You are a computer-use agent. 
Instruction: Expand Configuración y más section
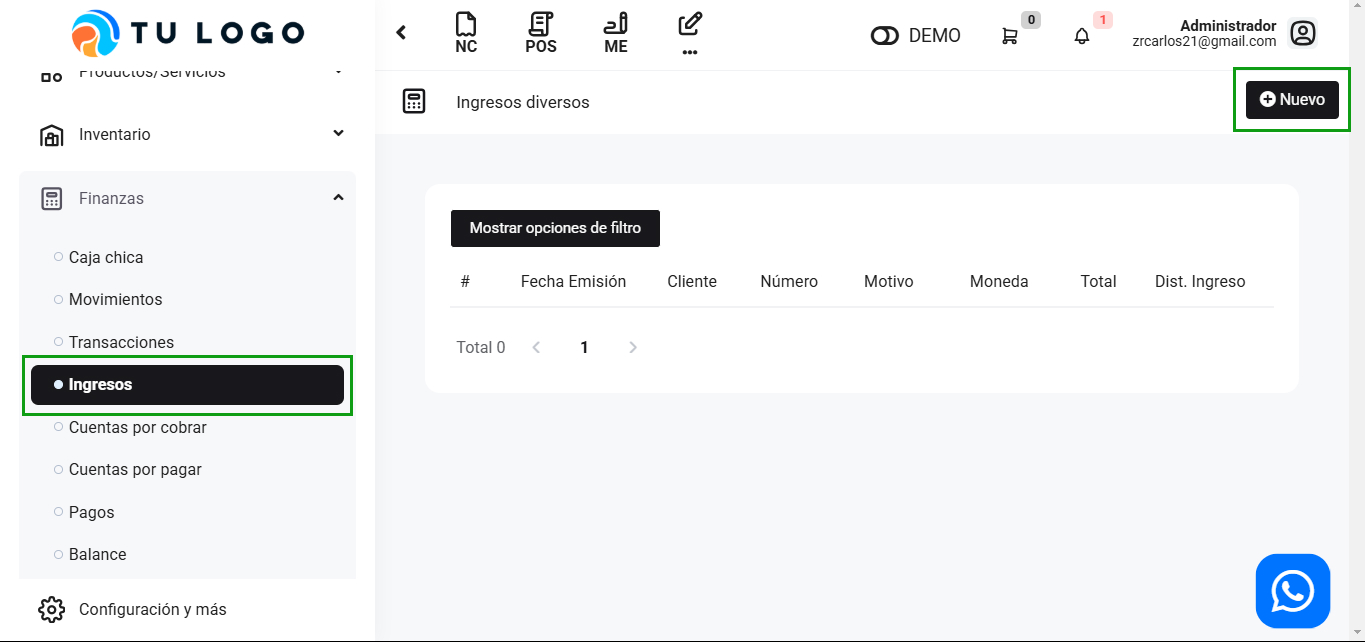(152, 609)
